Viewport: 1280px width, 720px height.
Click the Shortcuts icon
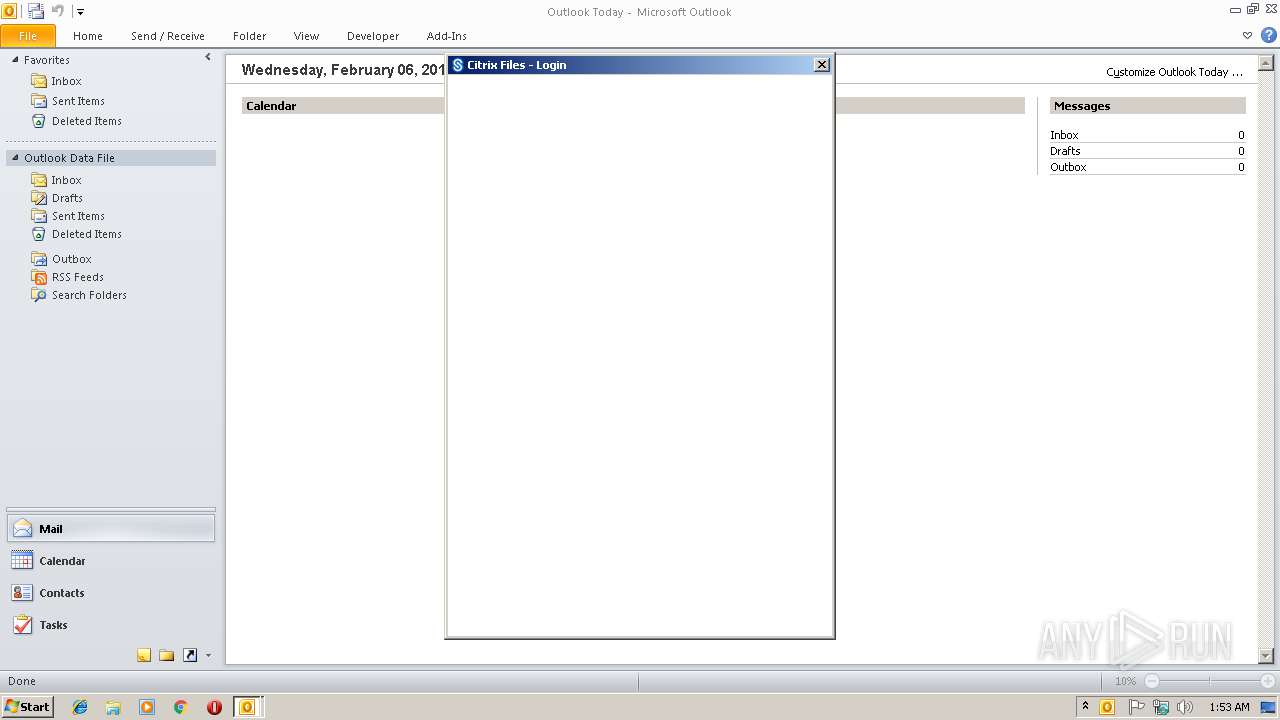click(x=190, y=655)
